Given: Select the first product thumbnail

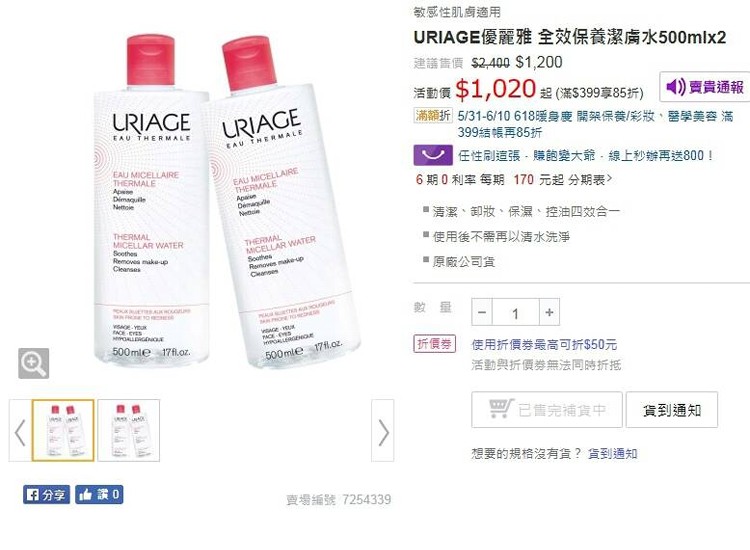Looking at the screenshot, I should point(63,430).
